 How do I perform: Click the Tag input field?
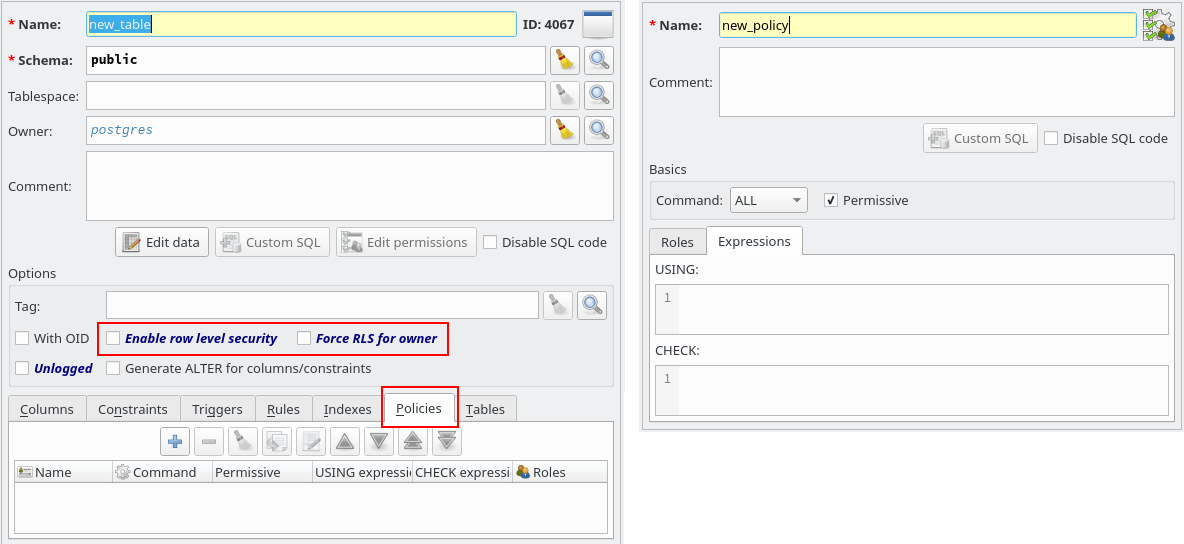pyautogui.click(x=322, y=305)
